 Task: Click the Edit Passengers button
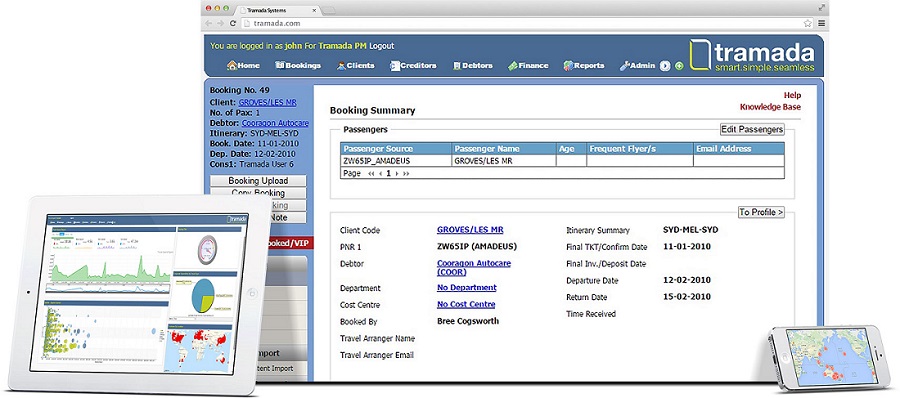click(x=752, y=129)
